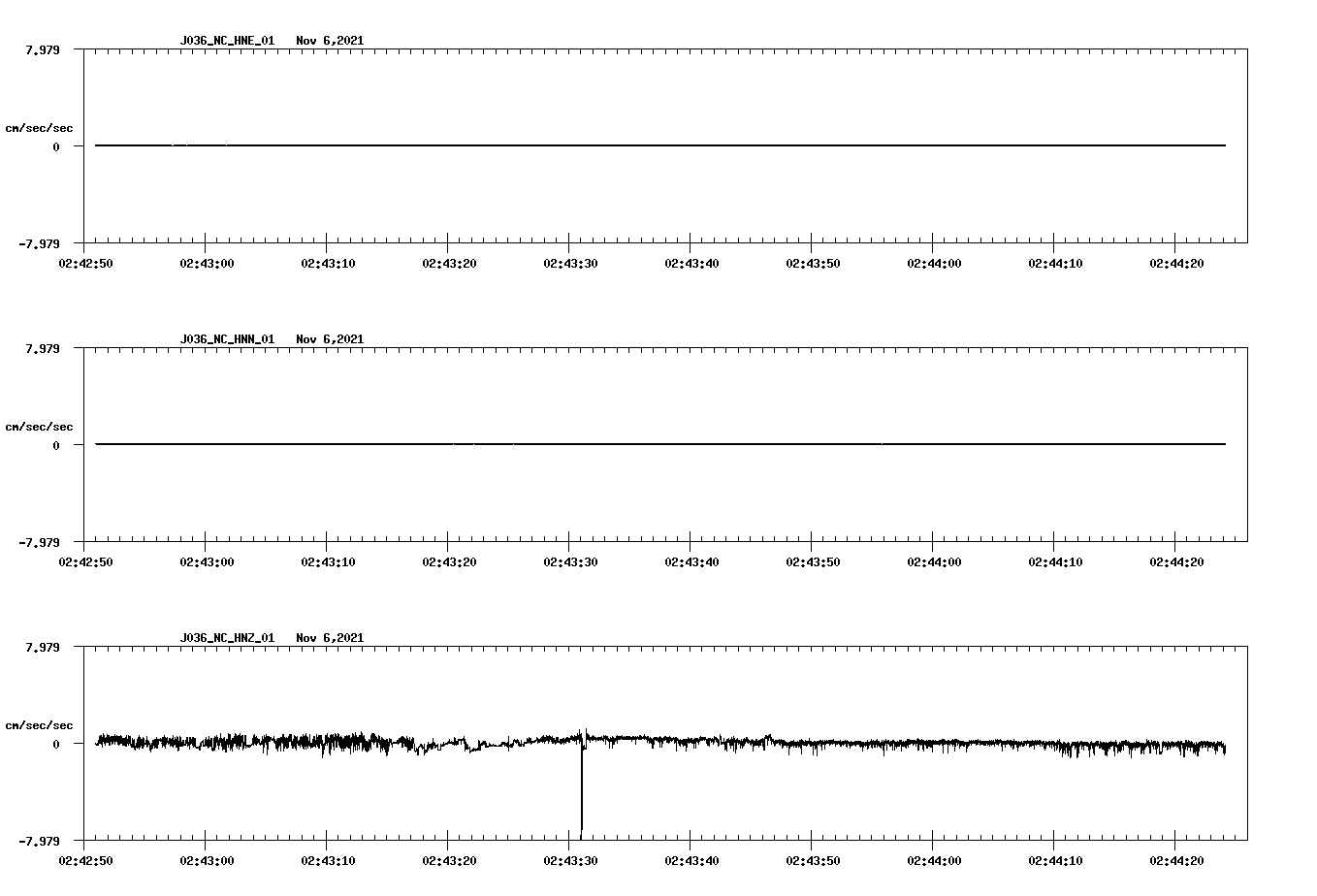This screenshot has height=896, width=1317.
Task: Click the flat HNN acceleration trace line
Action: point(660,444)
